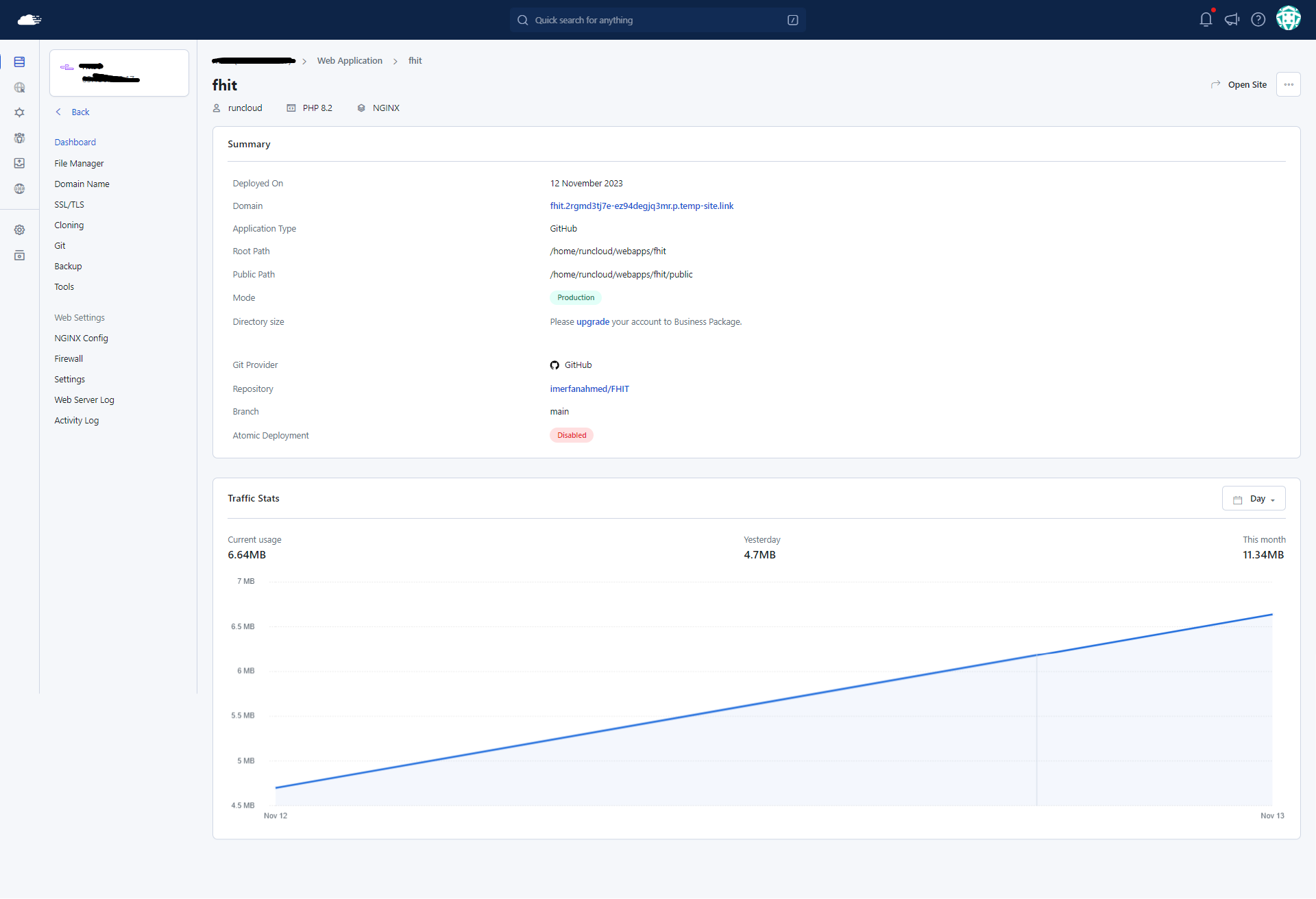This screenshot has height=899, width=1316.
Task: Click the Back link in sidebar
Action: click(80, 112)
